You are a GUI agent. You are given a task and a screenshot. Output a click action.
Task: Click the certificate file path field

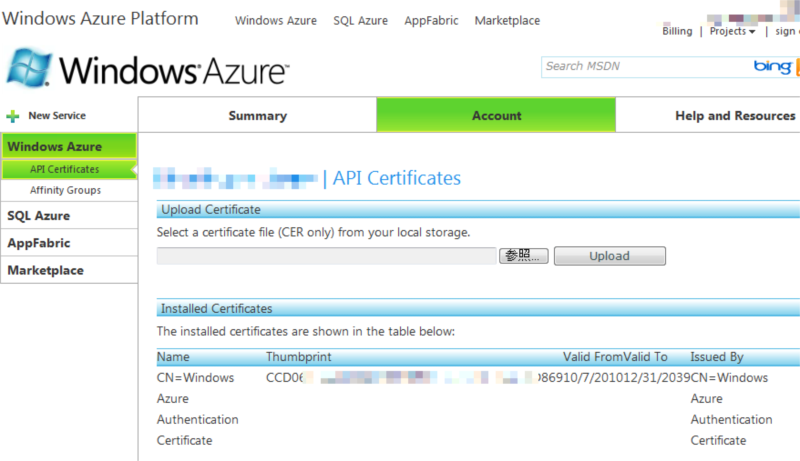326,256
